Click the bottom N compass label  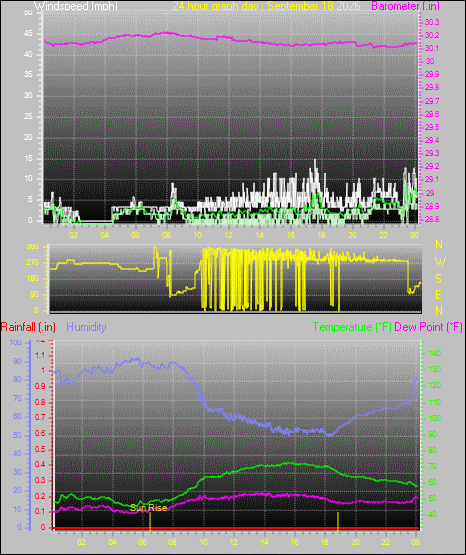pos(439,310)
